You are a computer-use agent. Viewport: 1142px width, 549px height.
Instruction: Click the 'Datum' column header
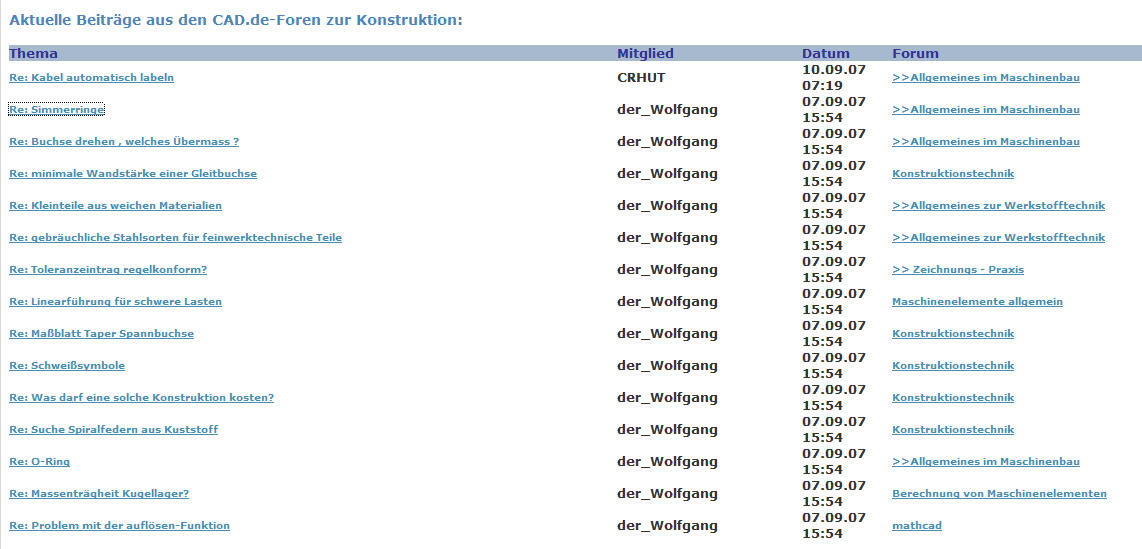point(826,54)
